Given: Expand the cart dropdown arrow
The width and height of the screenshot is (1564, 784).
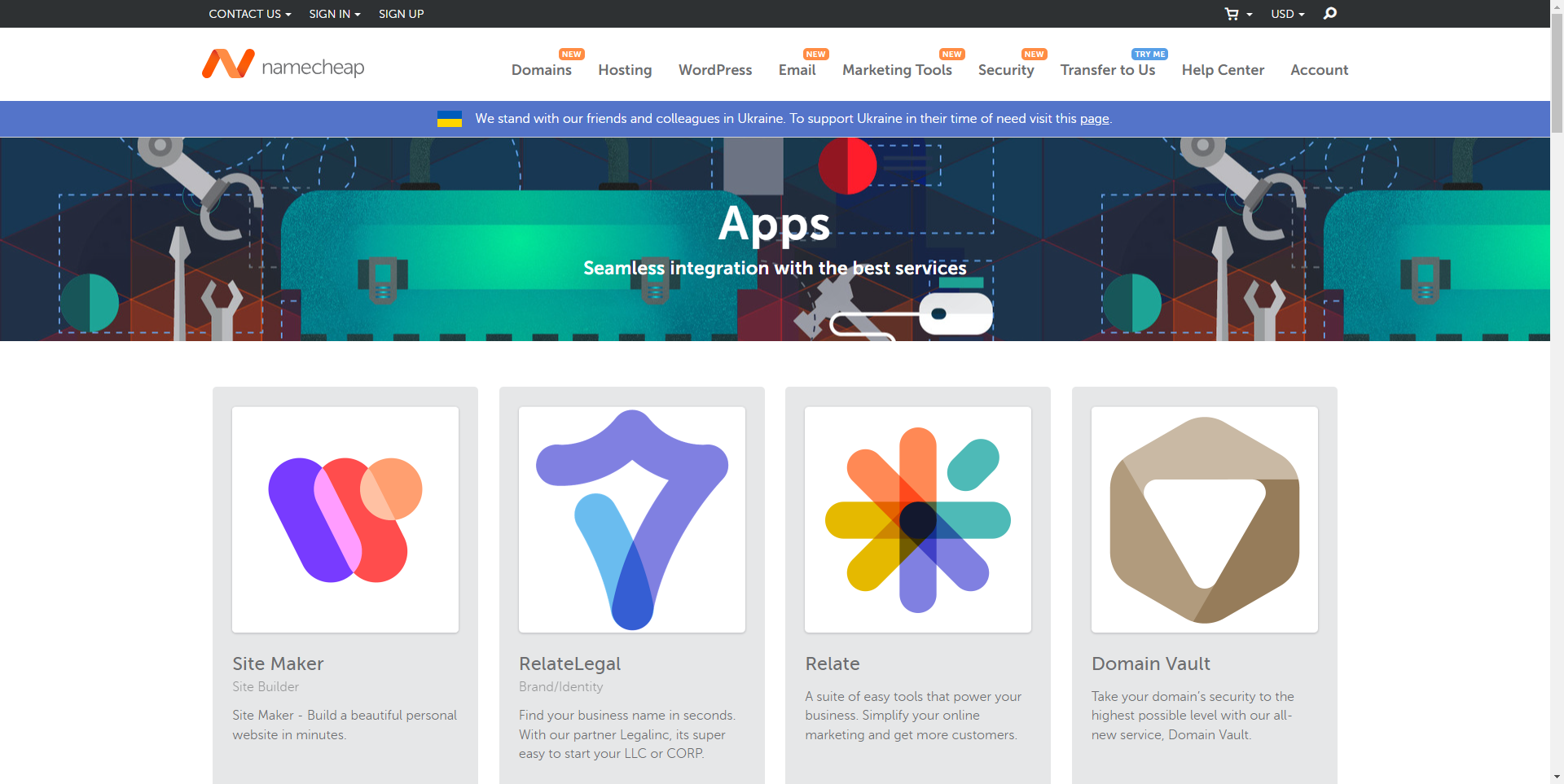Looking at the screenshot, I should point(1250,15).
